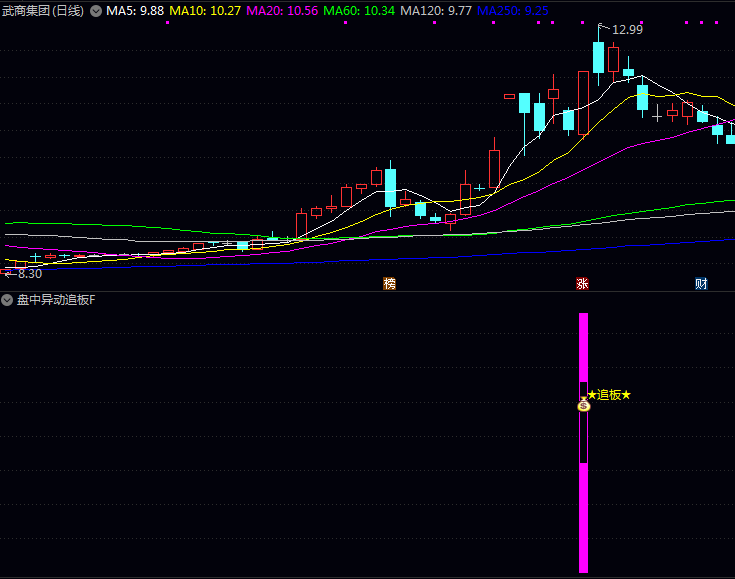Viewport: 735px width, 579px height.
Task: Open the main chart indicator dropdown arrow
Action: 96,11
